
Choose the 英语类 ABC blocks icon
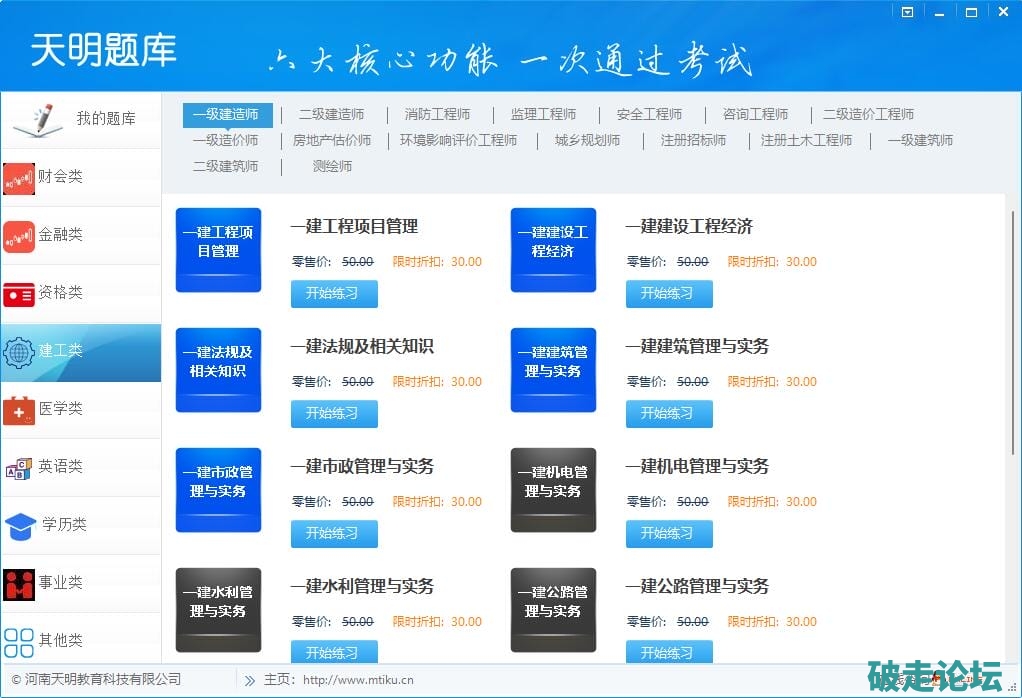[x=19, y=467]
